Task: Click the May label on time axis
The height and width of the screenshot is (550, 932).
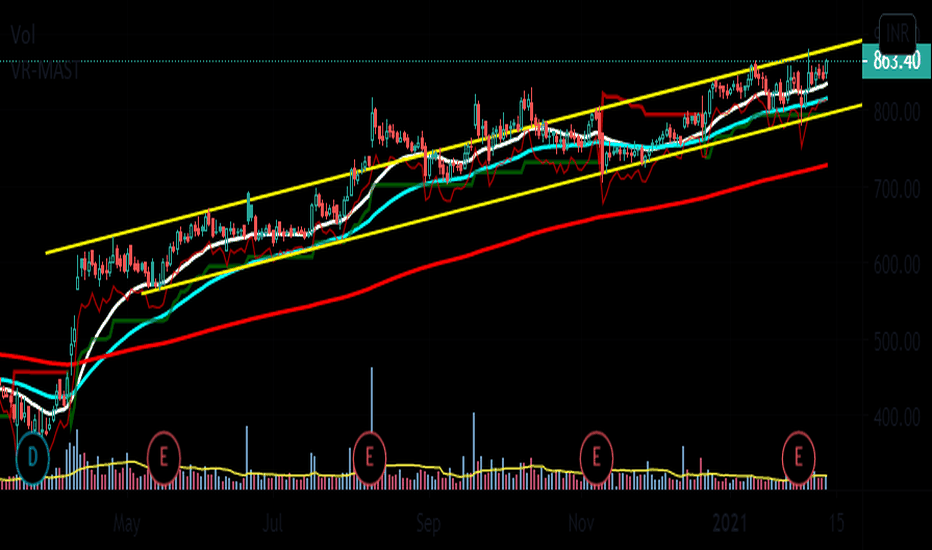Action: click(x=127, y=524)
